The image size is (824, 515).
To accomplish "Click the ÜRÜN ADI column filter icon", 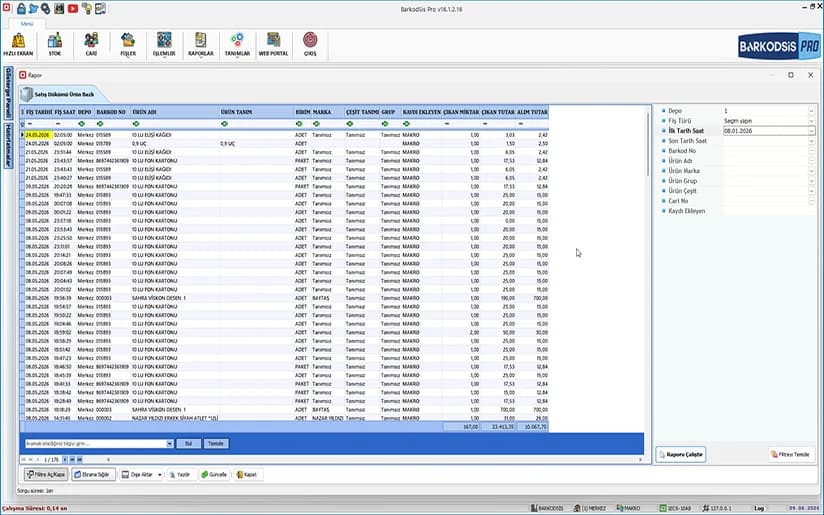I will 136,123.
